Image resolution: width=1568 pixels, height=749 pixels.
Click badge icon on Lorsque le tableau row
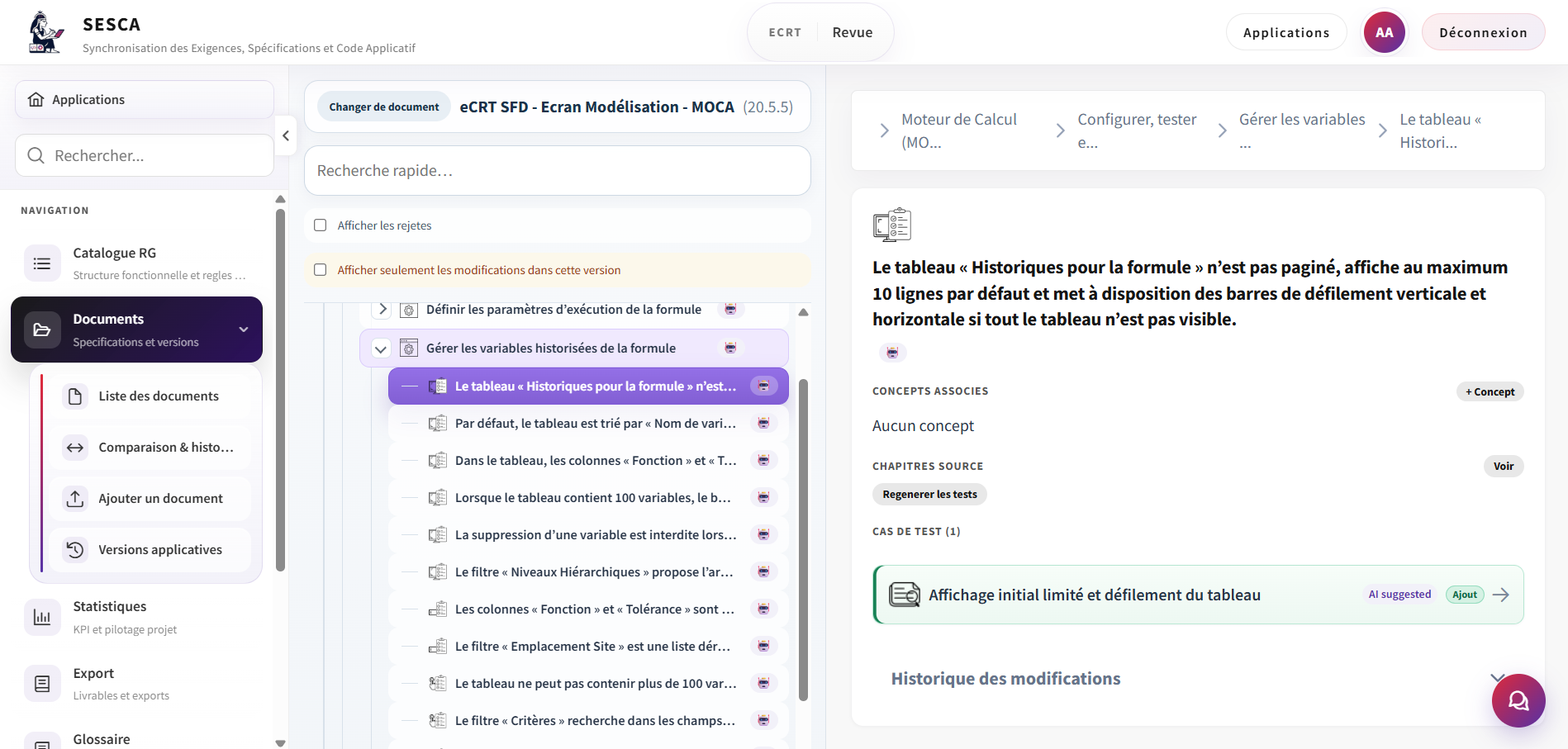(763, 497)
